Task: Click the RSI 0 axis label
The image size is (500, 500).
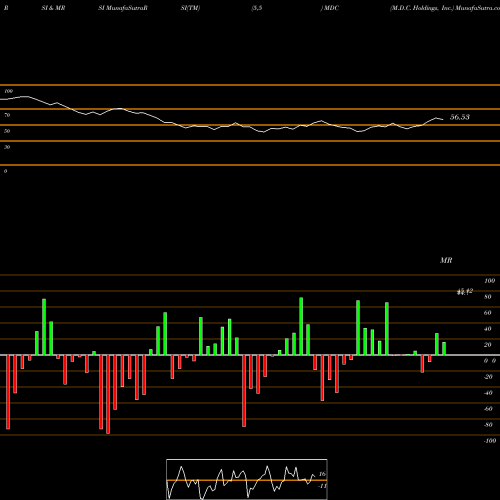Action: (x=5, y=171)
